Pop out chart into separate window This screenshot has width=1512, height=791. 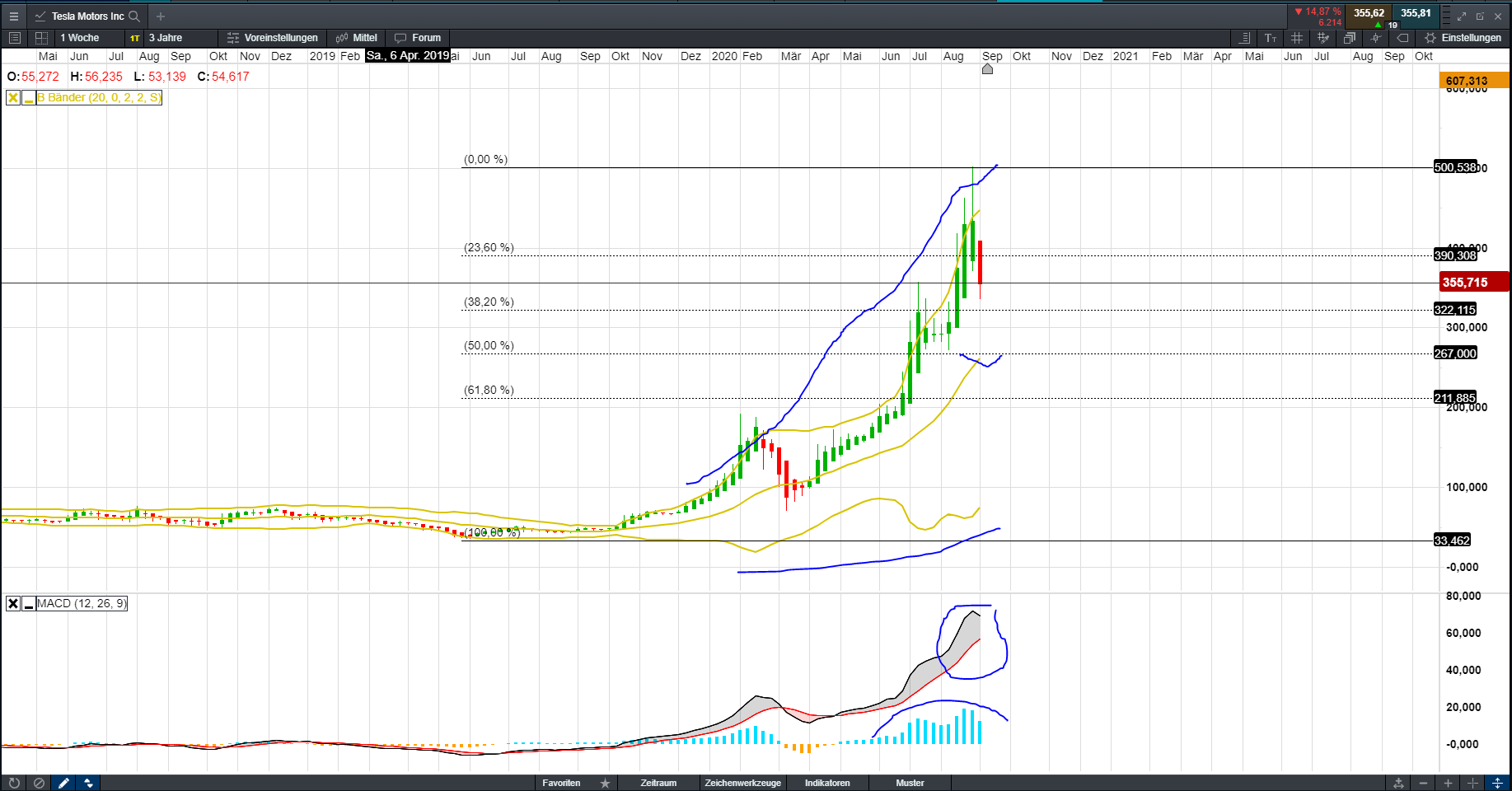click(1480, 16)
